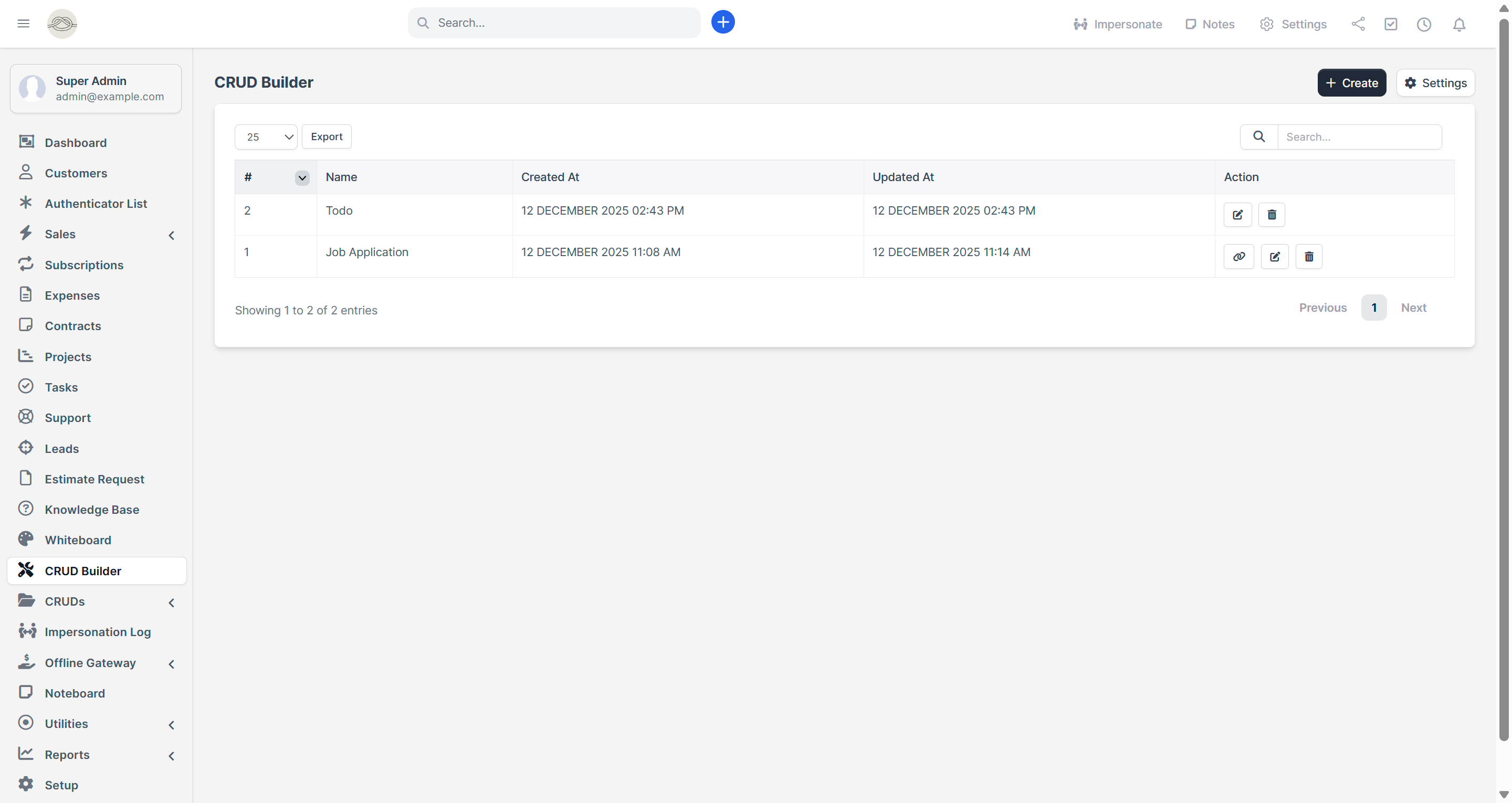1512x803 pixels.
Task: Open Impersonation Log in sidebar
Action: pyautogui.click(x=97, y=631)
